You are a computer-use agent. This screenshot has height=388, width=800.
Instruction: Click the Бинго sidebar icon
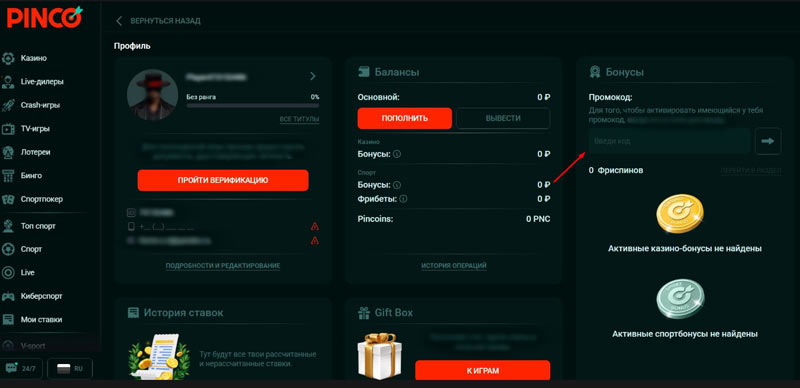(x=8, y=176)
